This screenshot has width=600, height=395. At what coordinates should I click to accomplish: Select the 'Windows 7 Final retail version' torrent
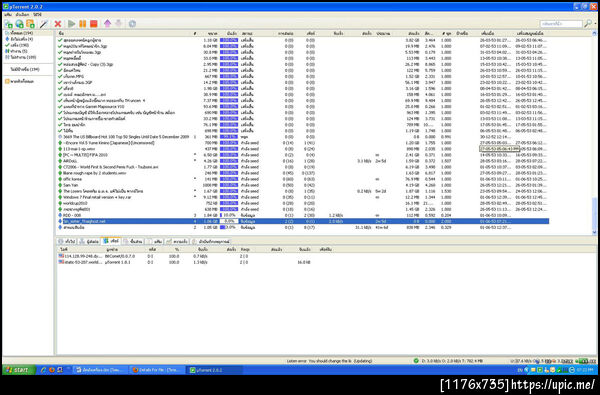click(x=302, y=197)
